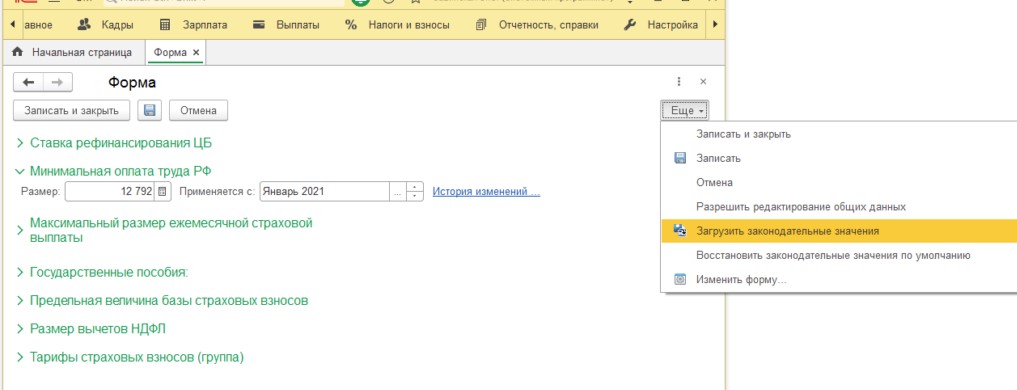Click the Размер value field 12 792
1017x390 pixels.
110,191
